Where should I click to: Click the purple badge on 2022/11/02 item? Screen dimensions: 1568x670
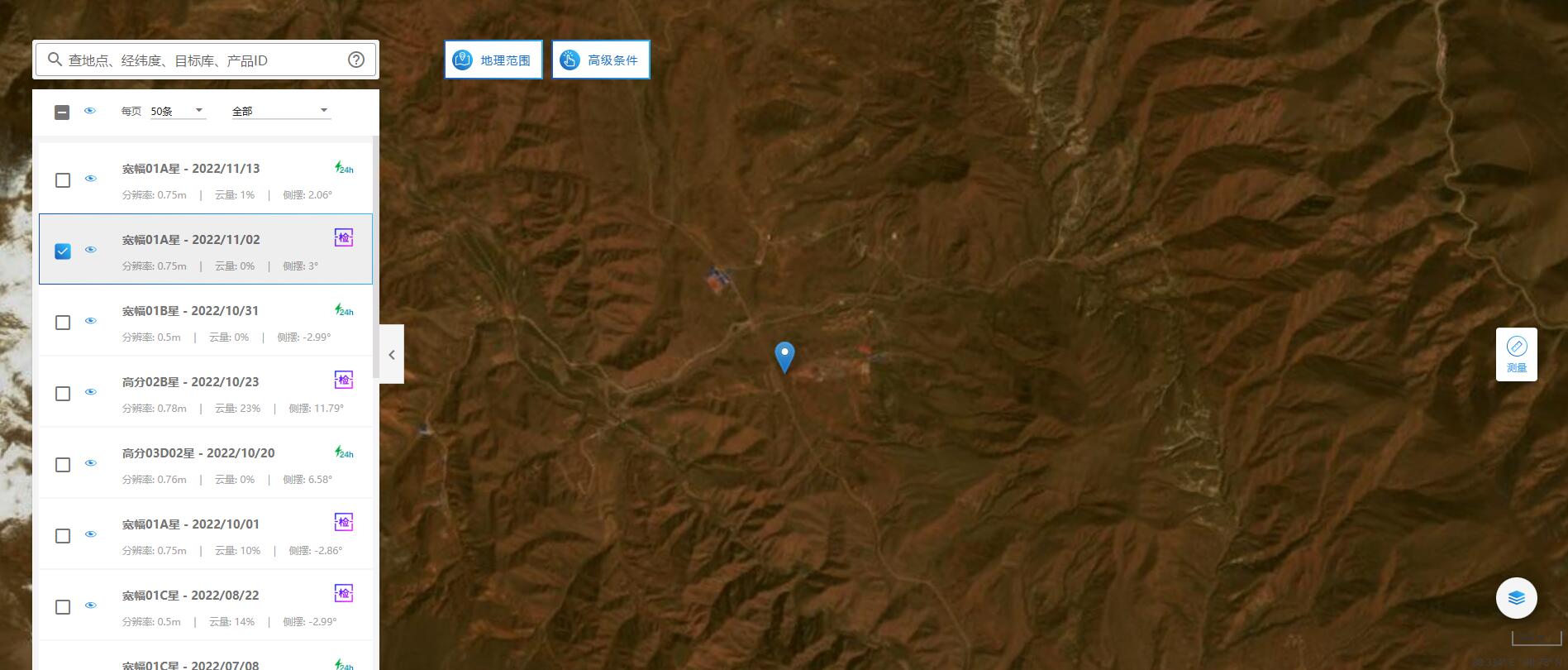344,238
